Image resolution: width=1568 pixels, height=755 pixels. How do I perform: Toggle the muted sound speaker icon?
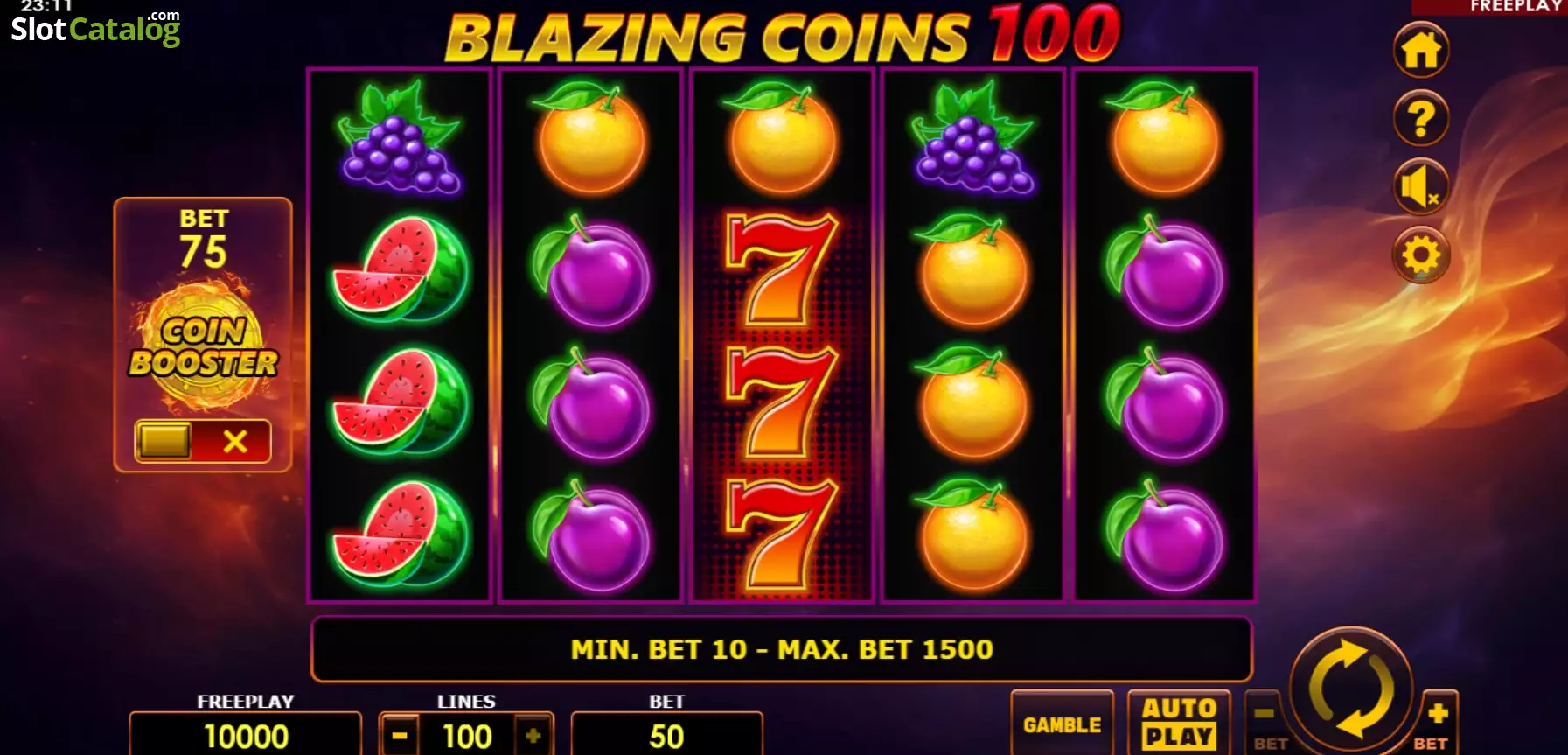pos(1420,186)
